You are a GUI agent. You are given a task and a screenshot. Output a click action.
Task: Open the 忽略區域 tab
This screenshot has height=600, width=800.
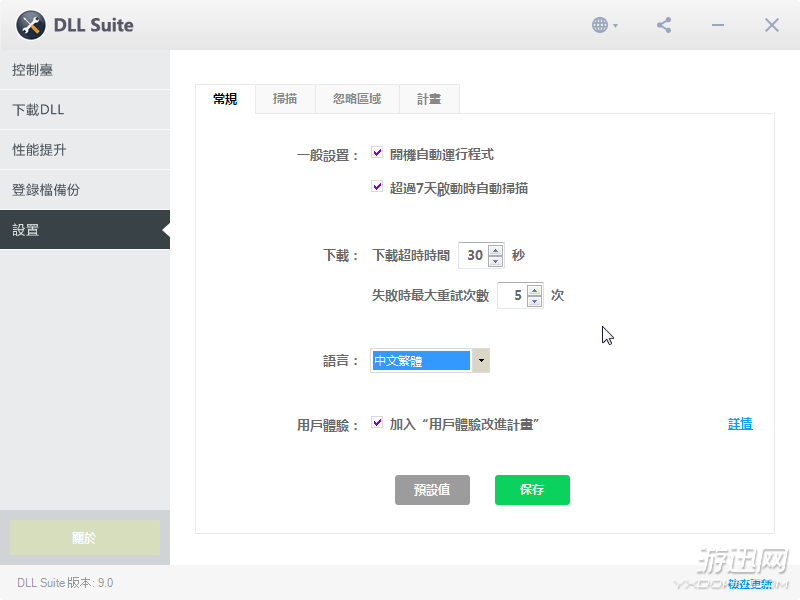[357, 98]
